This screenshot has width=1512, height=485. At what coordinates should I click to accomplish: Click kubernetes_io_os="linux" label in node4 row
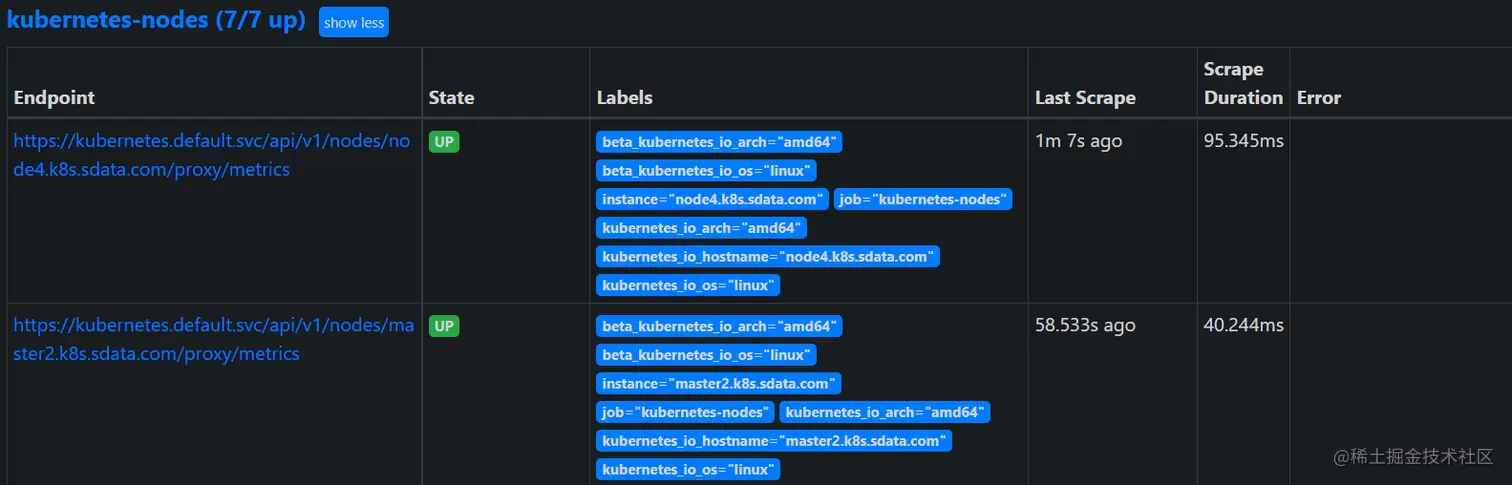click(689, 285)
